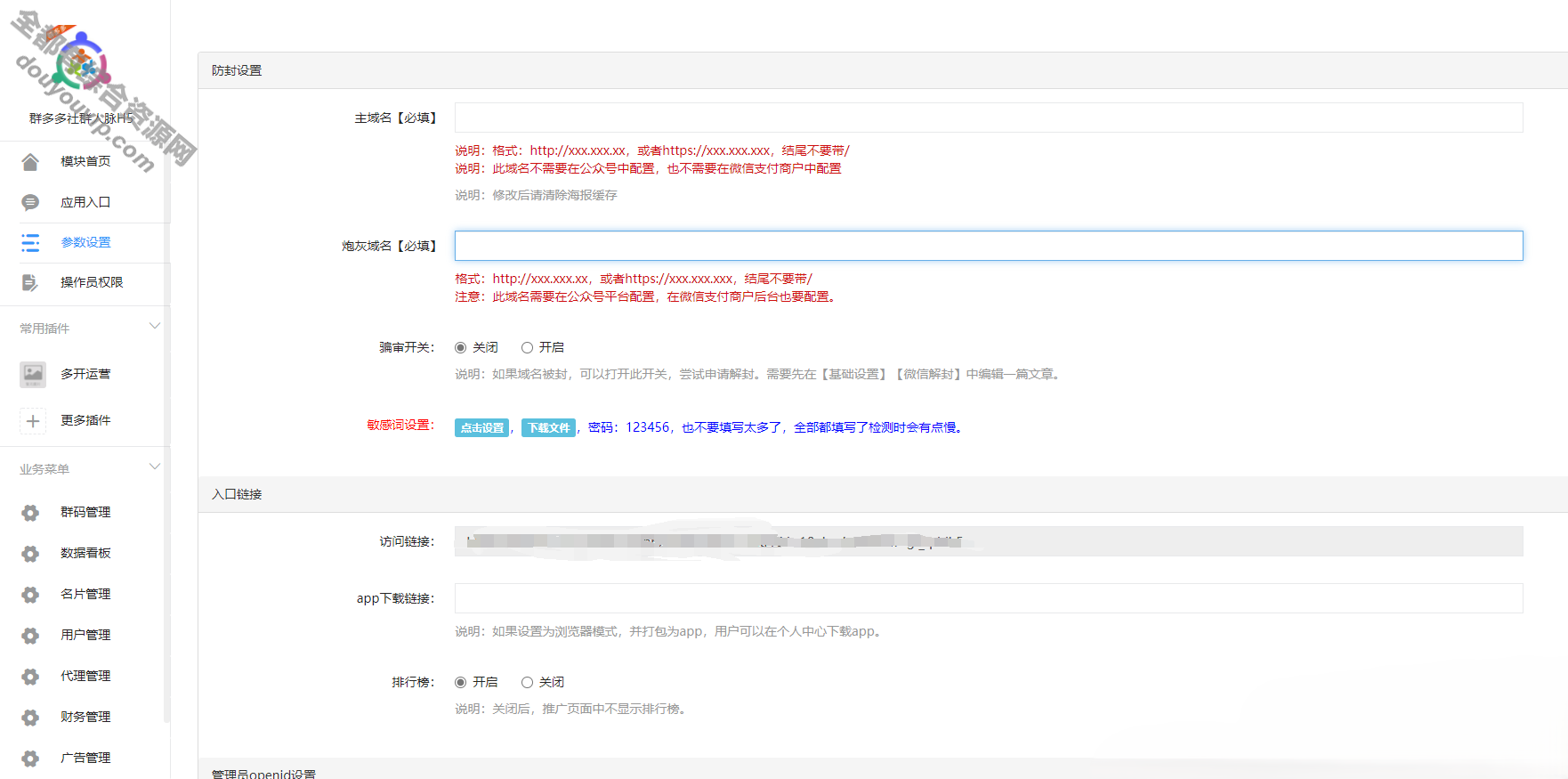The height and width of the screenshot is (779, 1568).
Task: Click the gear icon beside 广告管理
Action: click(30, 759)
